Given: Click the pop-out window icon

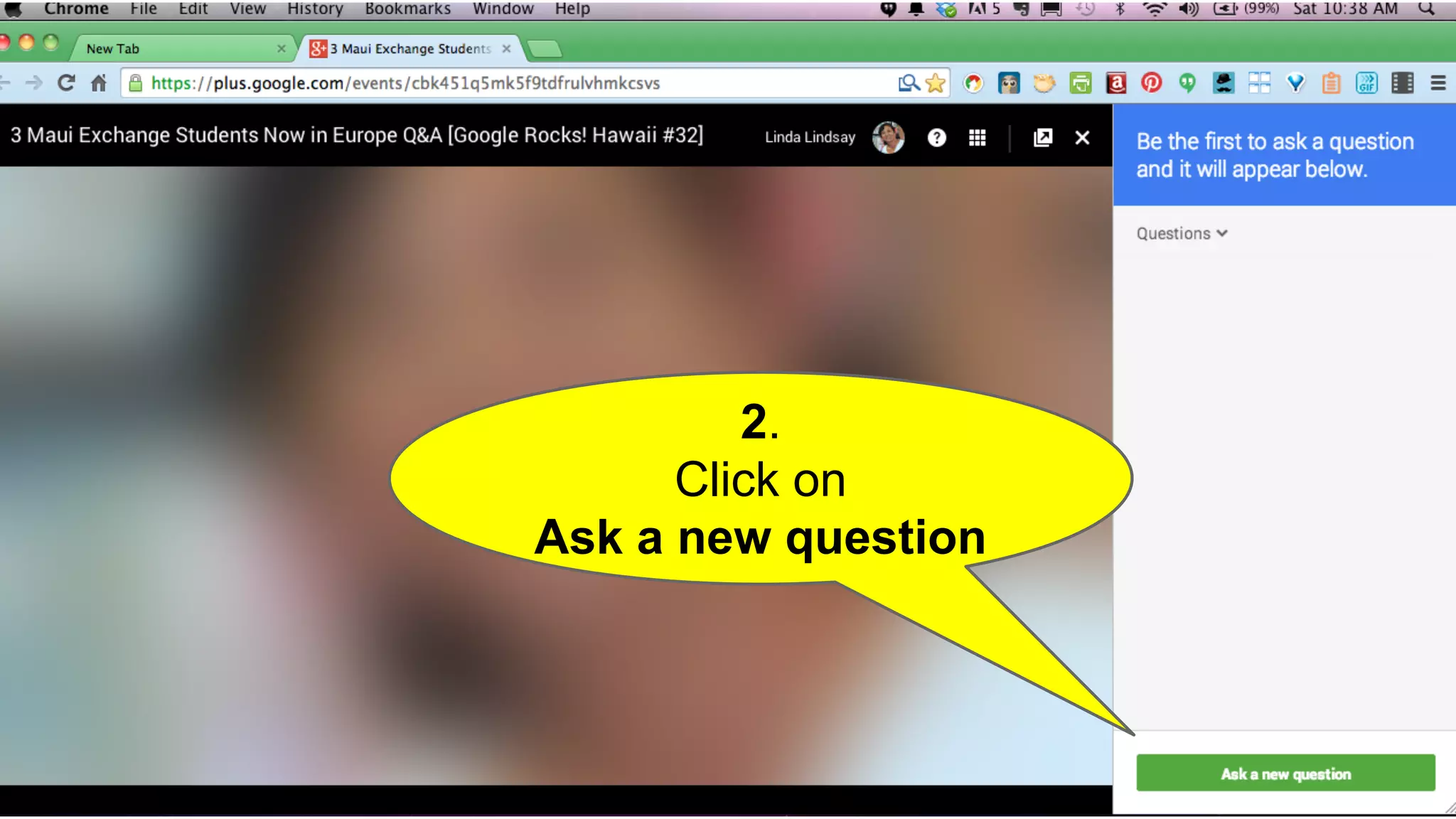Looking at the screenshot, I should [1042, 137].
